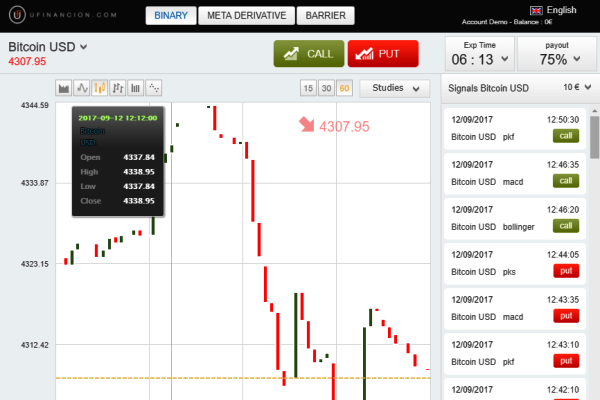Click the red PUT button
The height and width of the screenshot is (400, 600).
pos(383,54)
